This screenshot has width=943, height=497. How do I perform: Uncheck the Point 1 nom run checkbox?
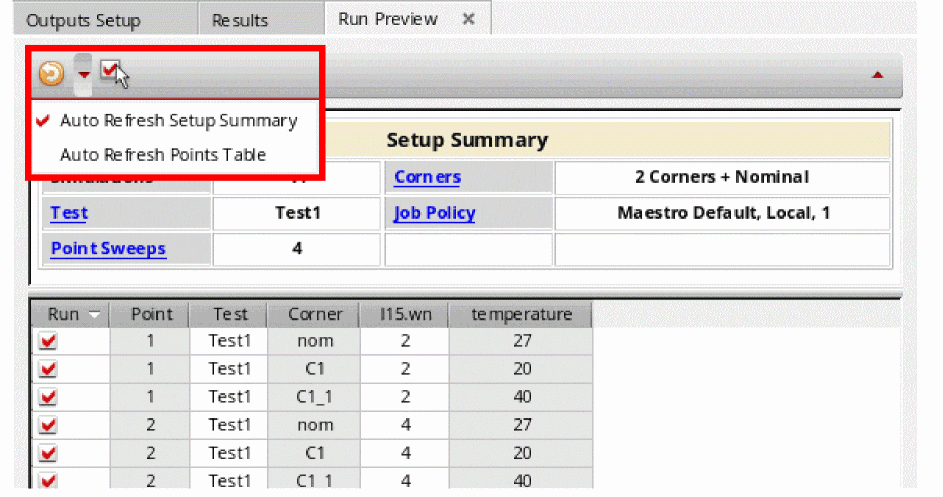(48, 341)
